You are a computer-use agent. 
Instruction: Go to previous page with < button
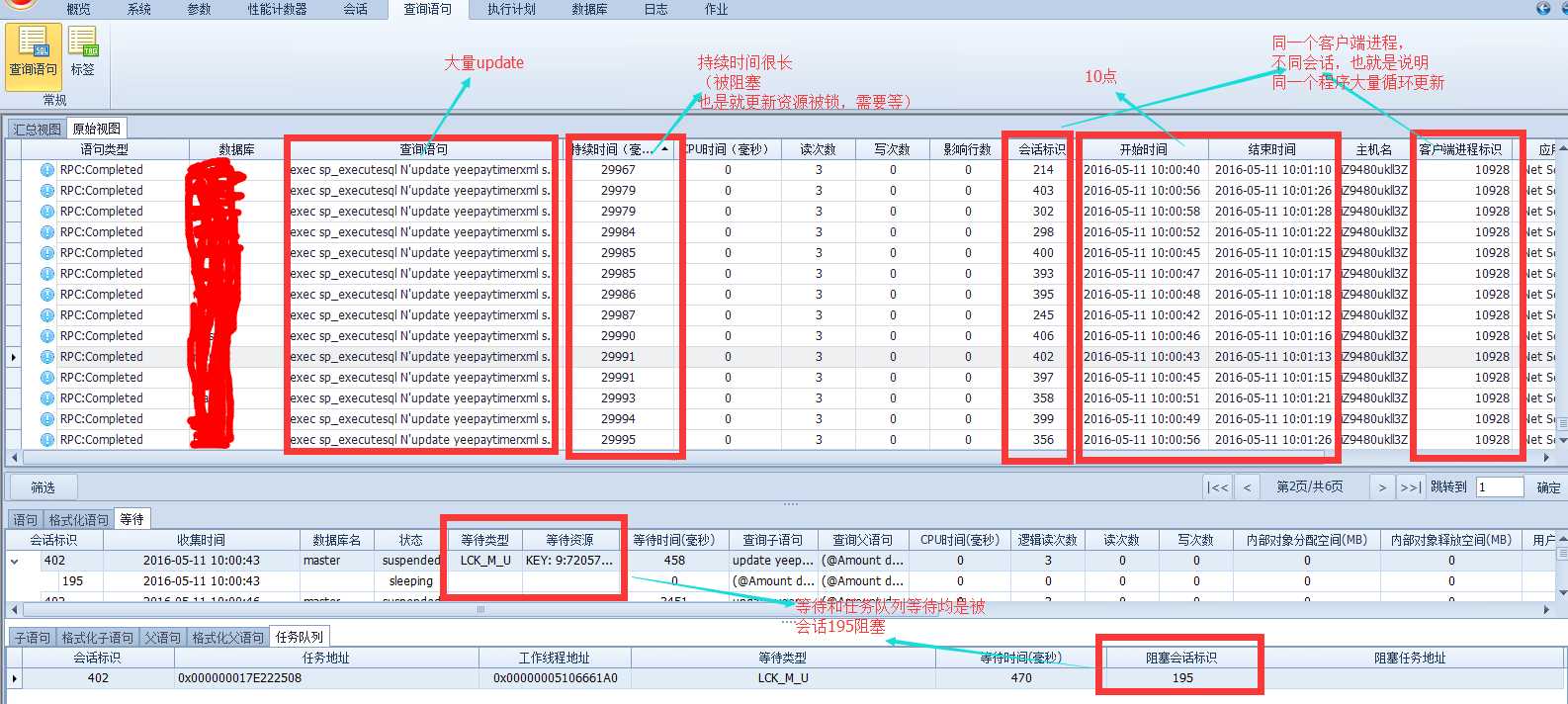1248,487
